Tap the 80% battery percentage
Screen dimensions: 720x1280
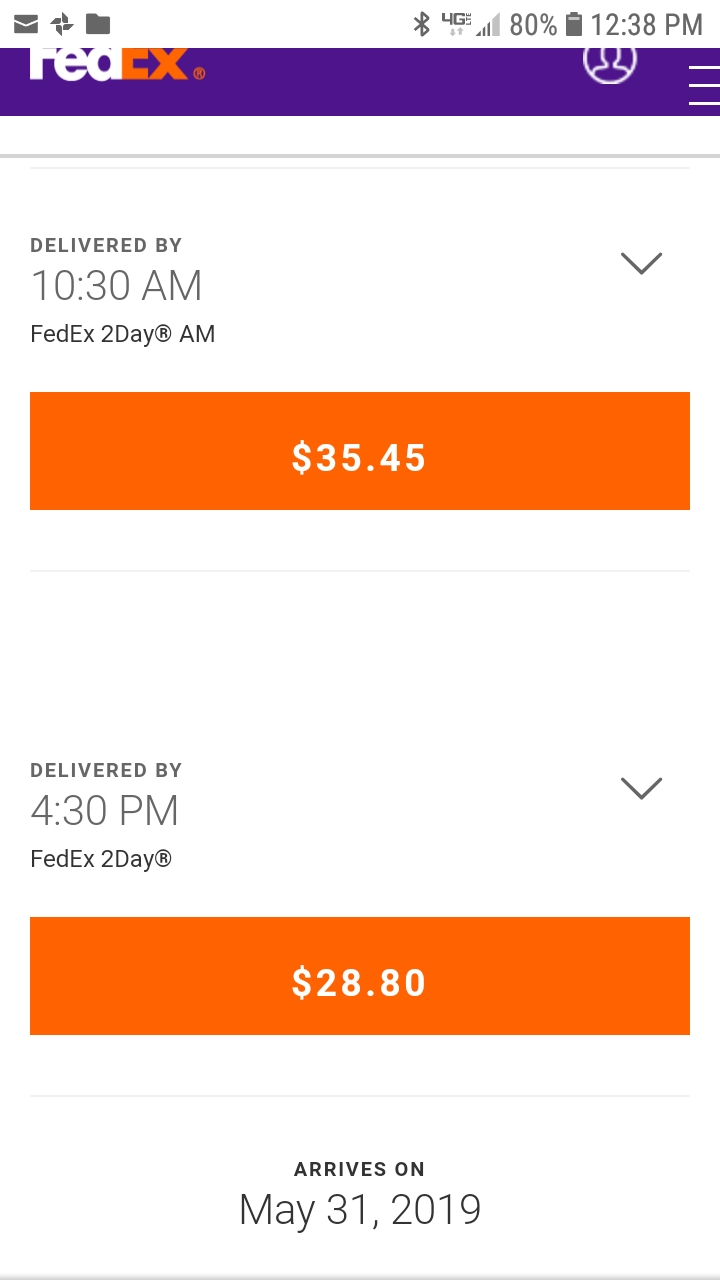533,24
